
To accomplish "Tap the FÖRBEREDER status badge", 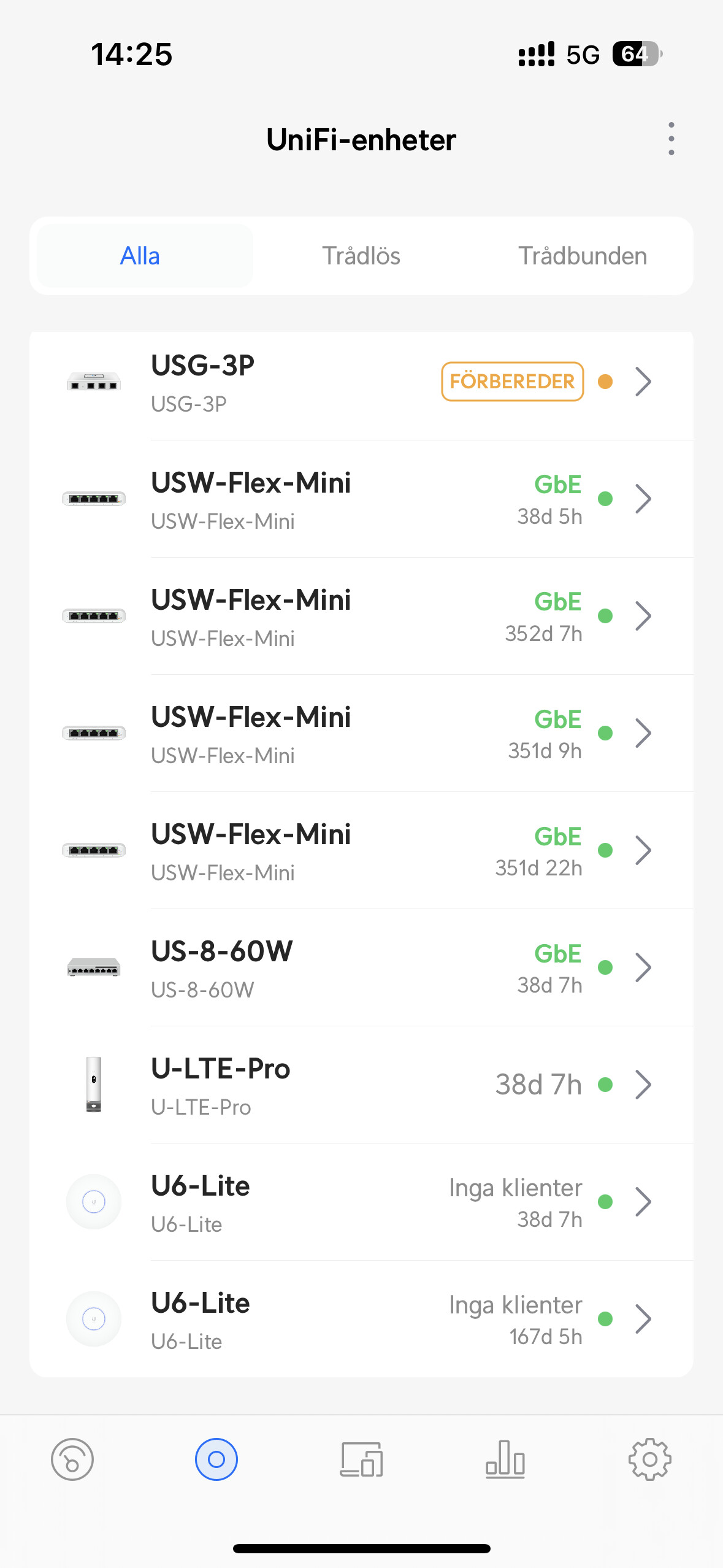I will pyautogui.click(x=512, y=382).
